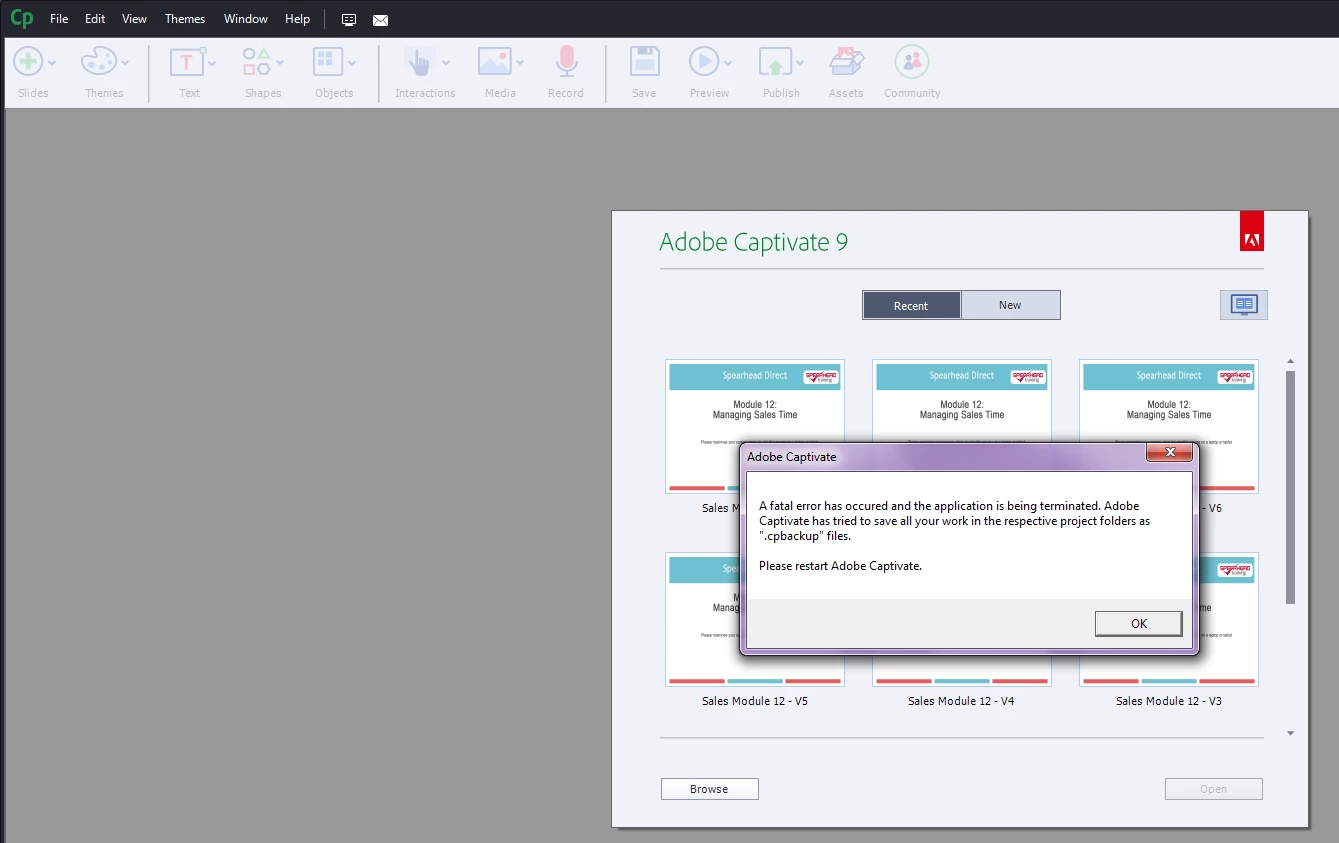Open the Themes menu in menu bar
The image size is (1339, 843).
[x=185, y=19]
